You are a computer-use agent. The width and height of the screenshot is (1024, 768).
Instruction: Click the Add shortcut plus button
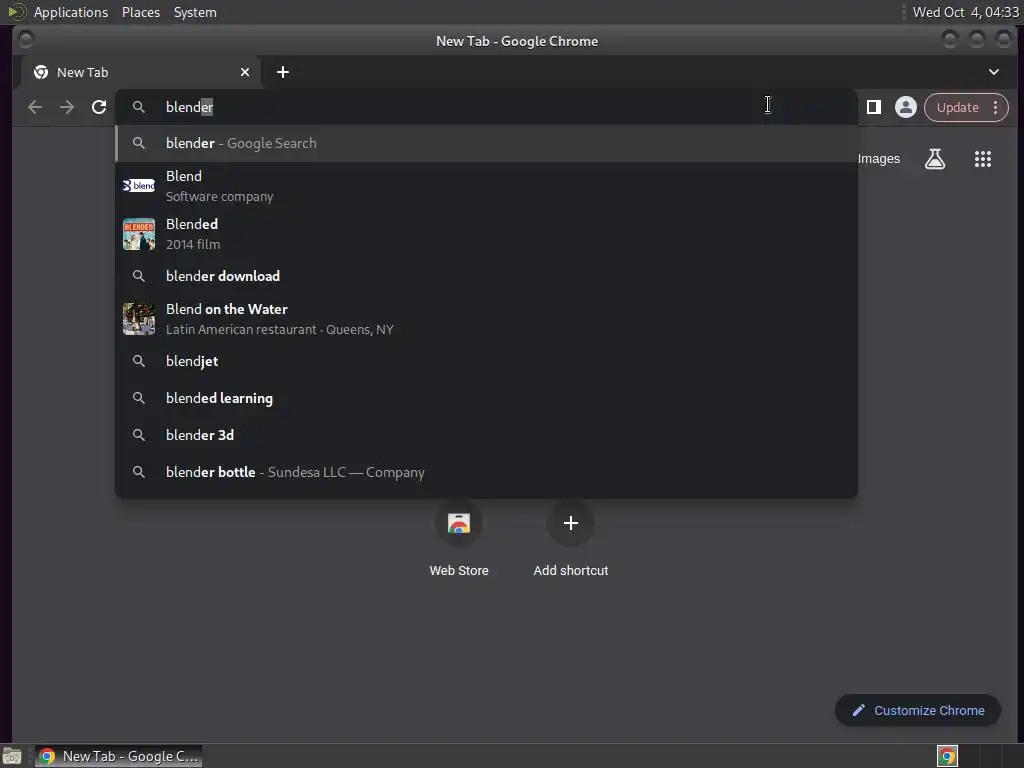[x=571, y=523]
